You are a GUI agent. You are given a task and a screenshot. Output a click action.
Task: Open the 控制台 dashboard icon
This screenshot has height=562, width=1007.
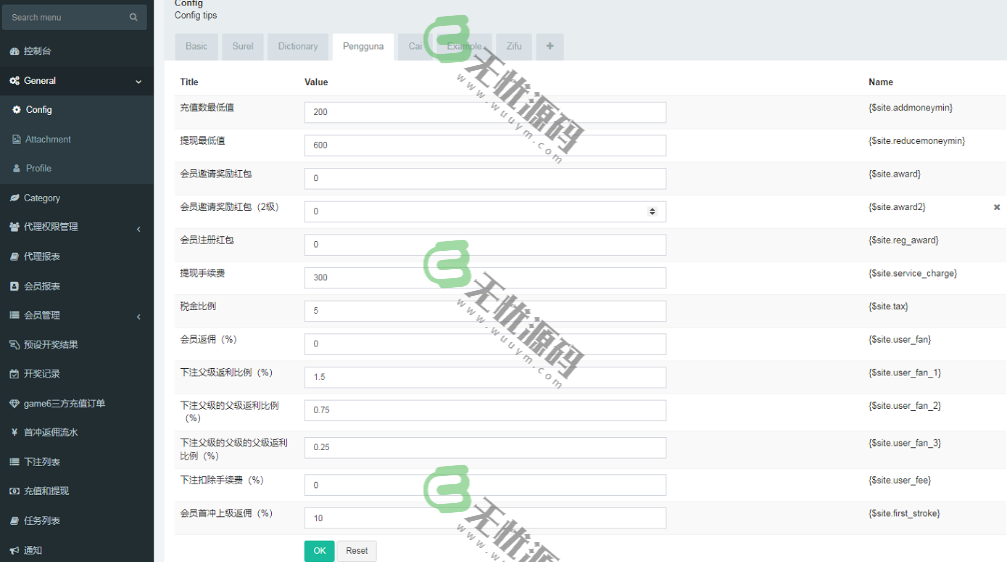pyautogui.click(x=14, y=51)
